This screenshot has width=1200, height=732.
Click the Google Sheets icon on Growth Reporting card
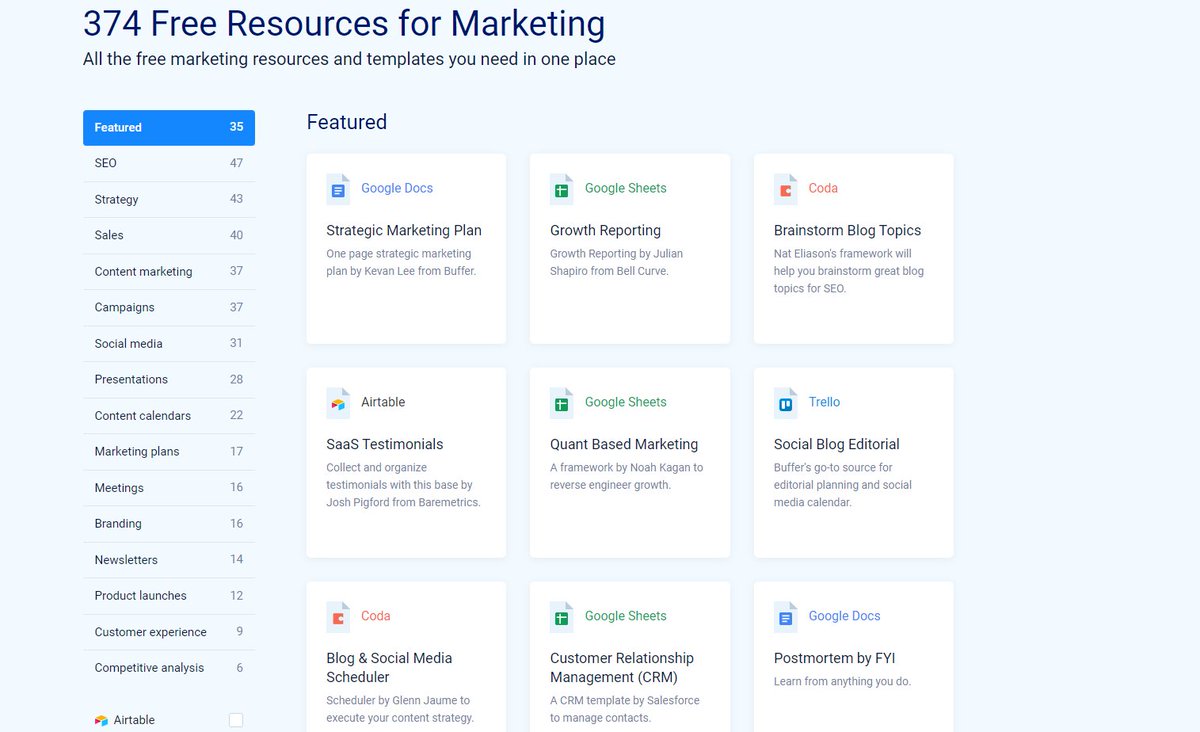click(x=562, y=189)
